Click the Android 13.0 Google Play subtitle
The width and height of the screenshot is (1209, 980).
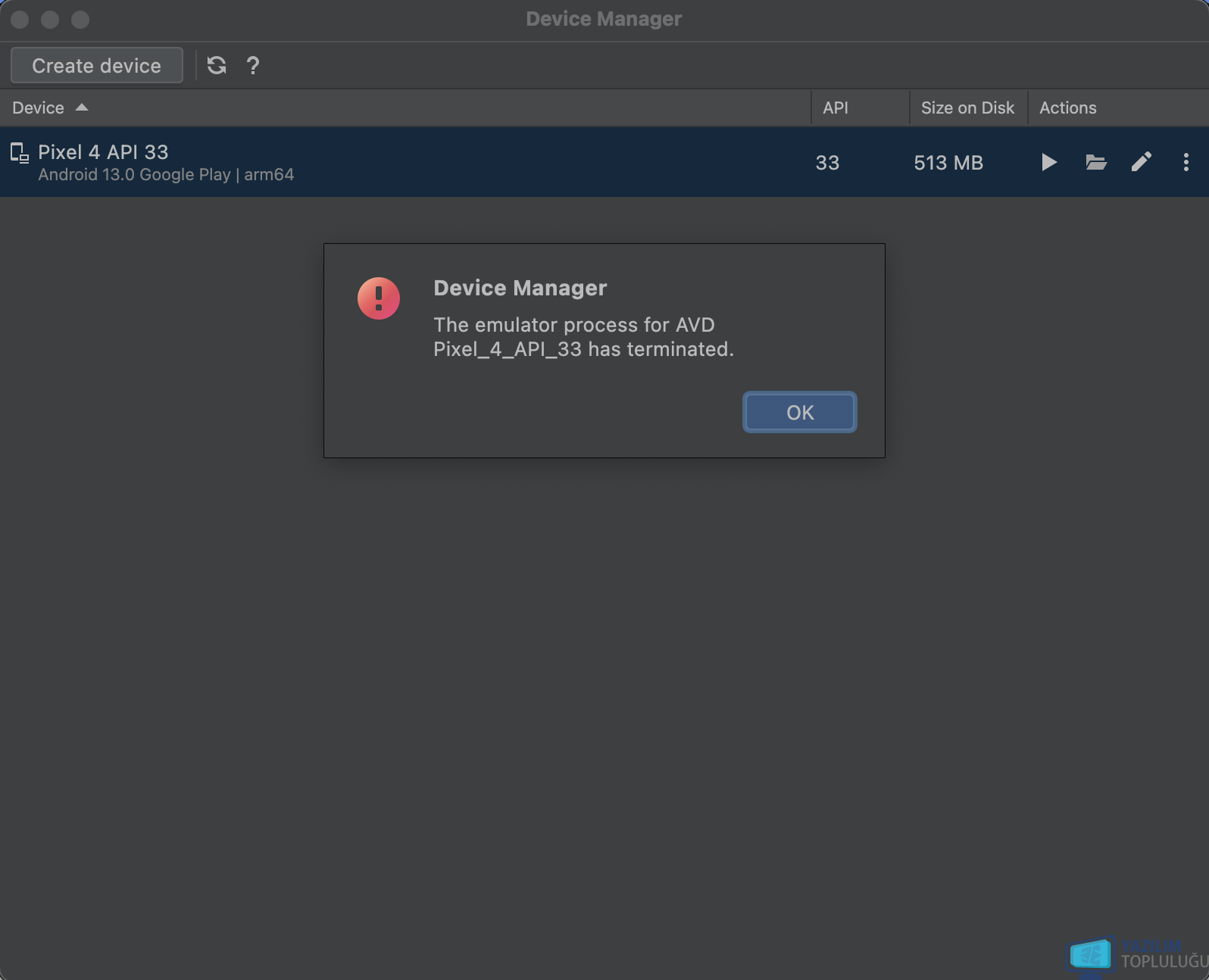pos(166,175)
